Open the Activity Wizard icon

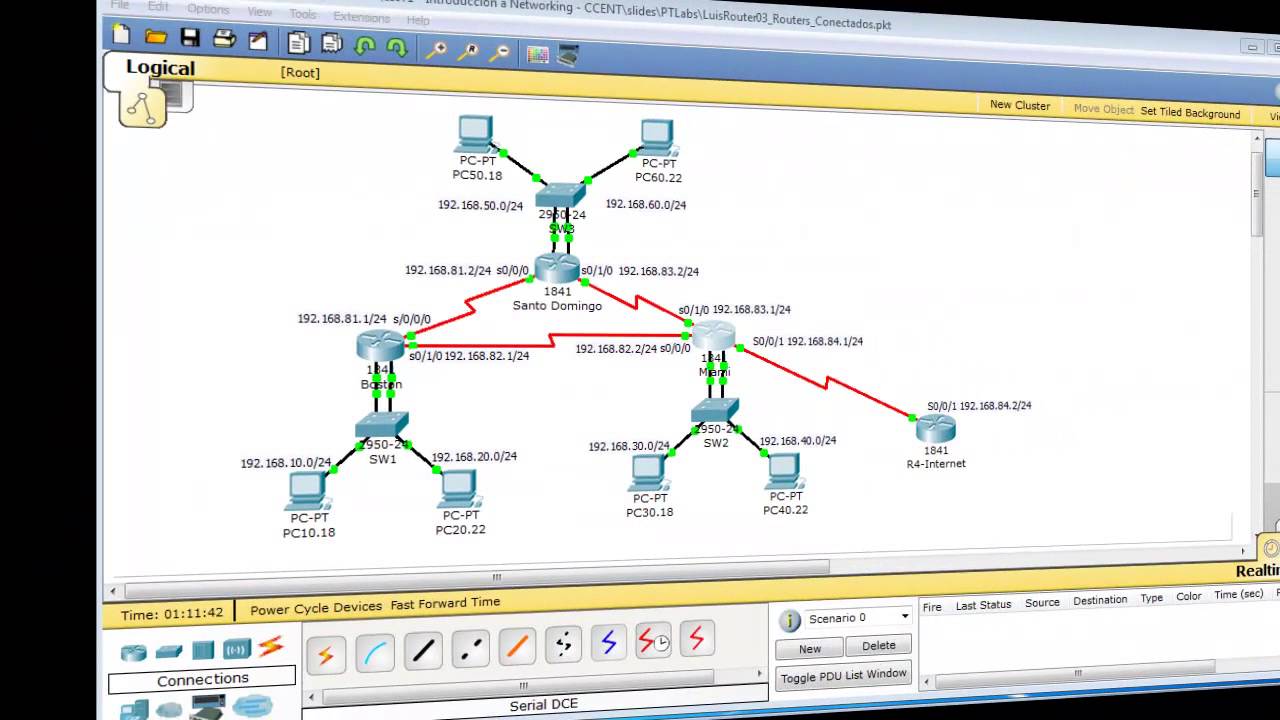click(258, 40)
